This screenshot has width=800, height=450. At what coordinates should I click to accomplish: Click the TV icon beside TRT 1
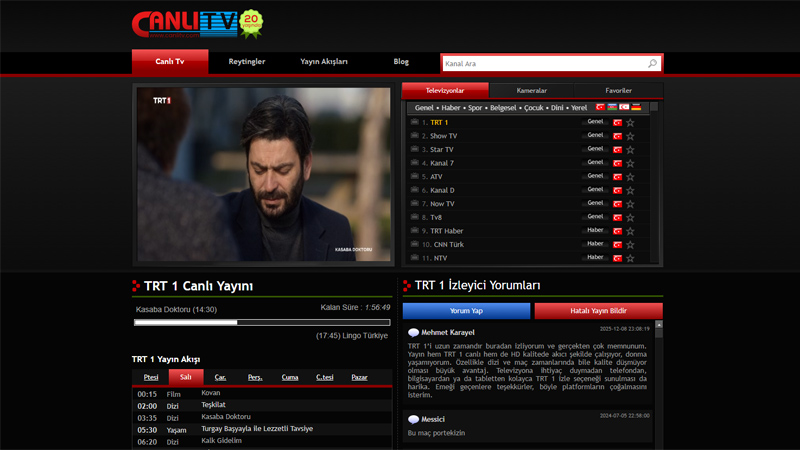pyautogui.click(x=414, y=122)
